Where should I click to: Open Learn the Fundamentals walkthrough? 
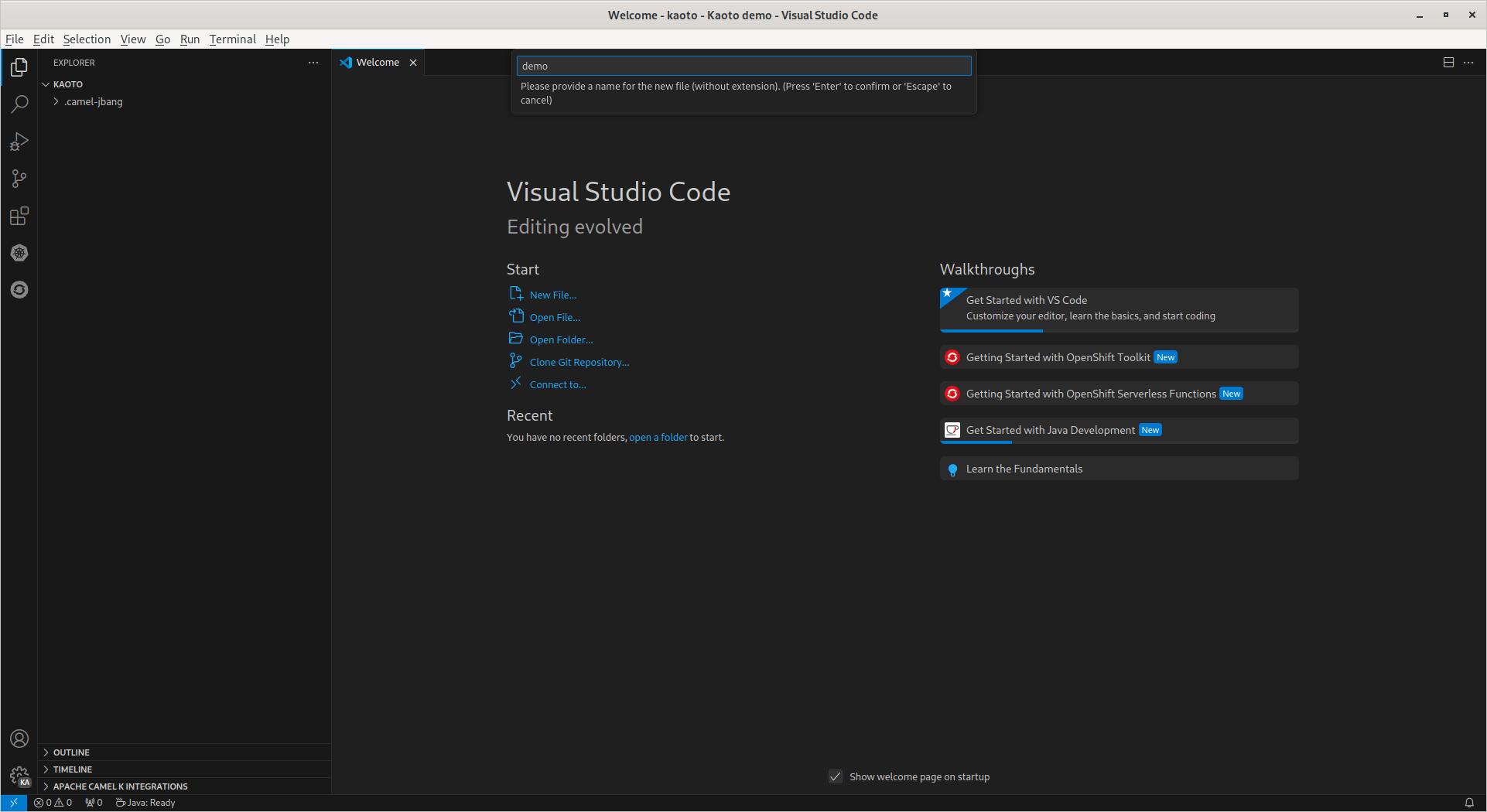[1119, 469]
